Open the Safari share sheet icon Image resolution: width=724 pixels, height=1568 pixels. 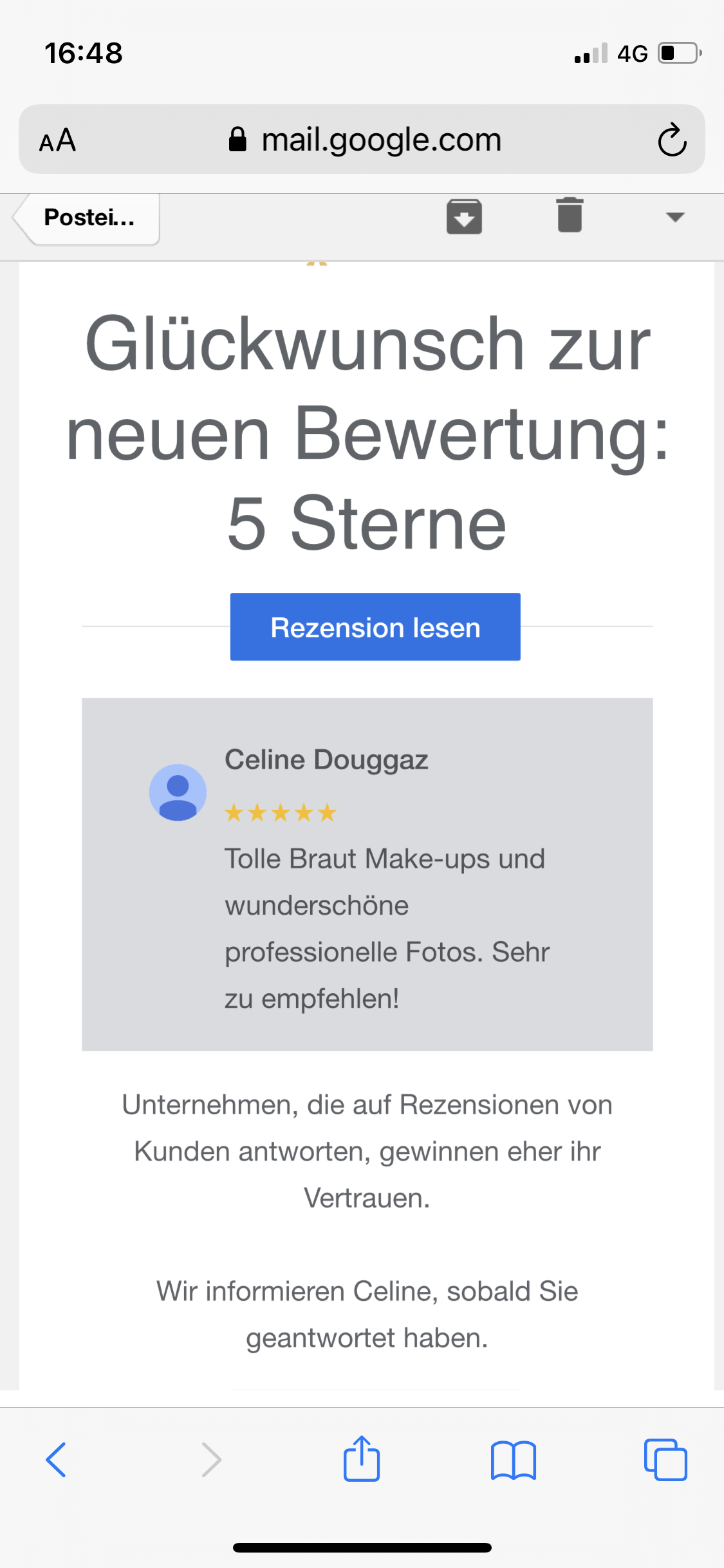click(362, 1459)
